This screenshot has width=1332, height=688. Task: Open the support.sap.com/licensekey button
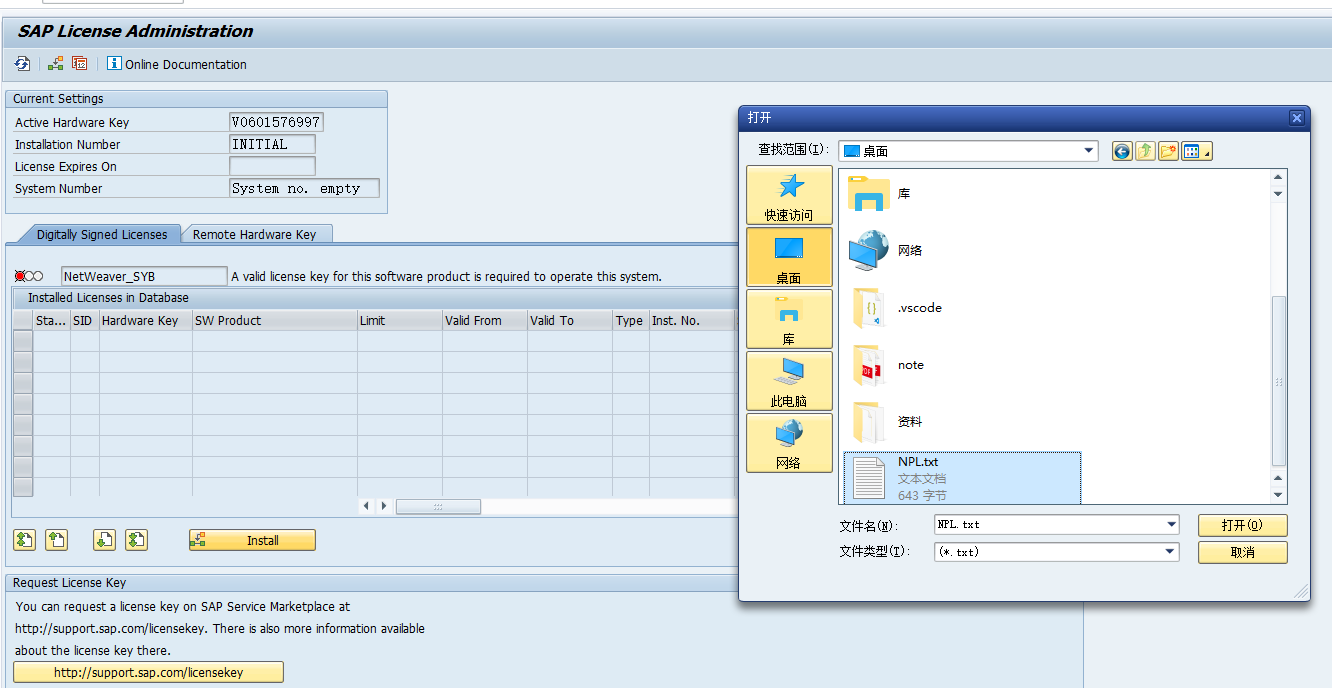coord(149,672)
